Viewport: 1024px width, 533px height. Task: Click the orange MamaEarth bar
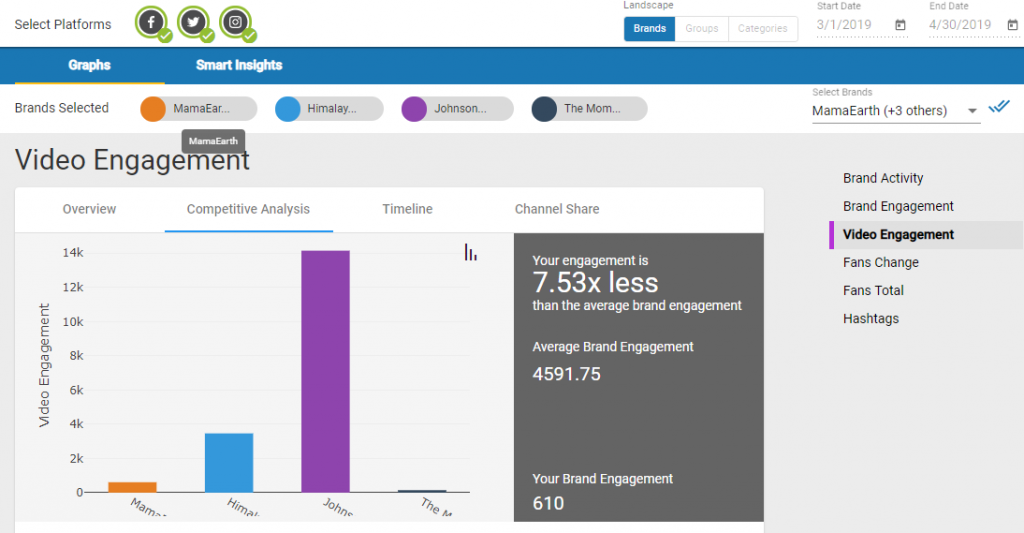tap(133, 487)
